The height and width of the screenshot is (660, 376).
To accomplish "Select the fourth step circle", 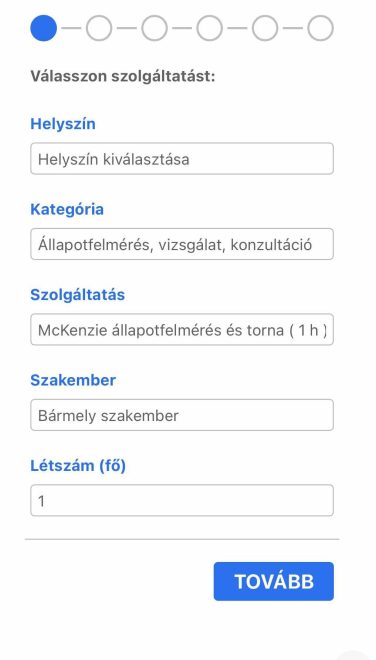I will [x=209, y=28].
